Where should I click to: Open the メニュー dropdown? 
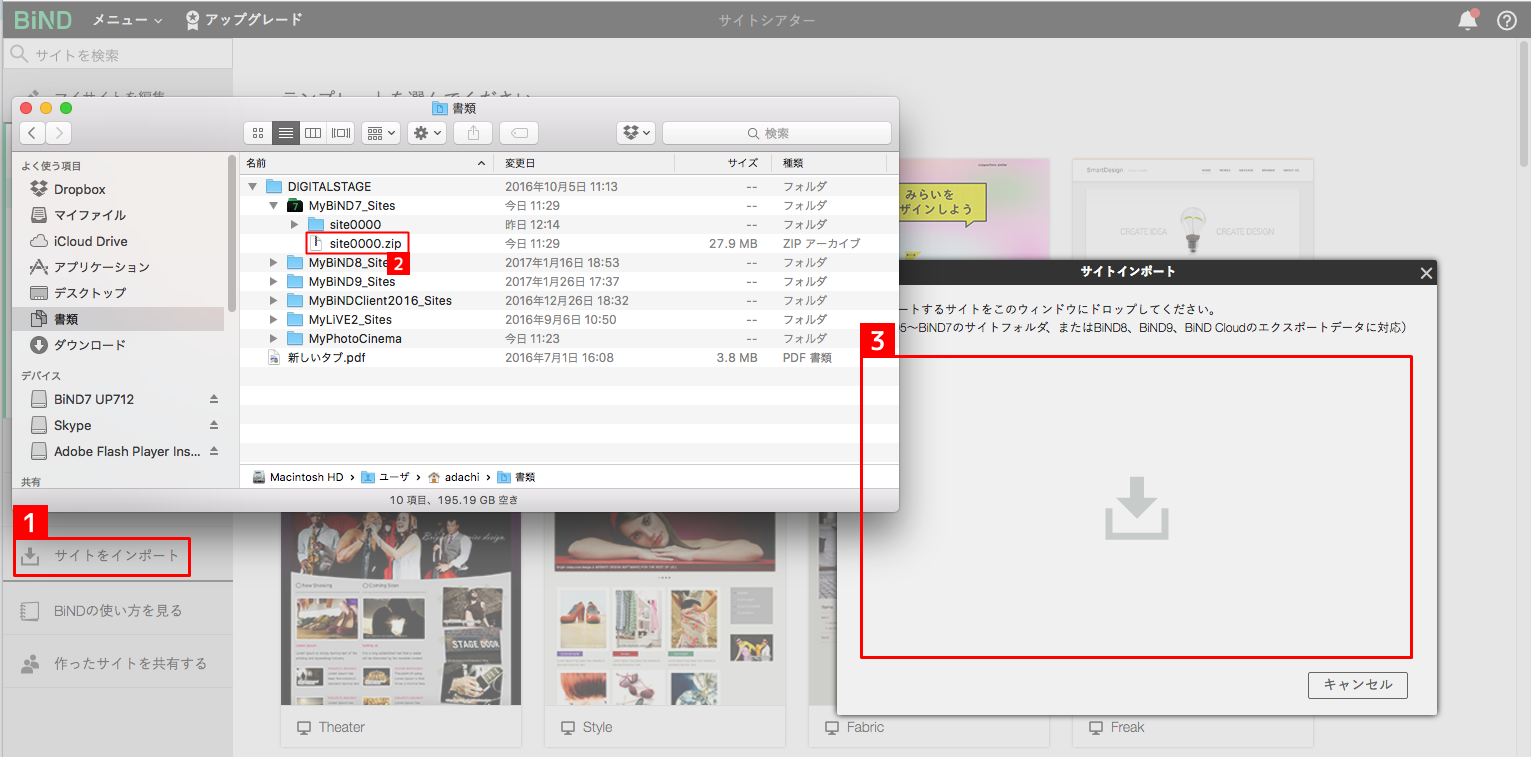click(127, 20)
